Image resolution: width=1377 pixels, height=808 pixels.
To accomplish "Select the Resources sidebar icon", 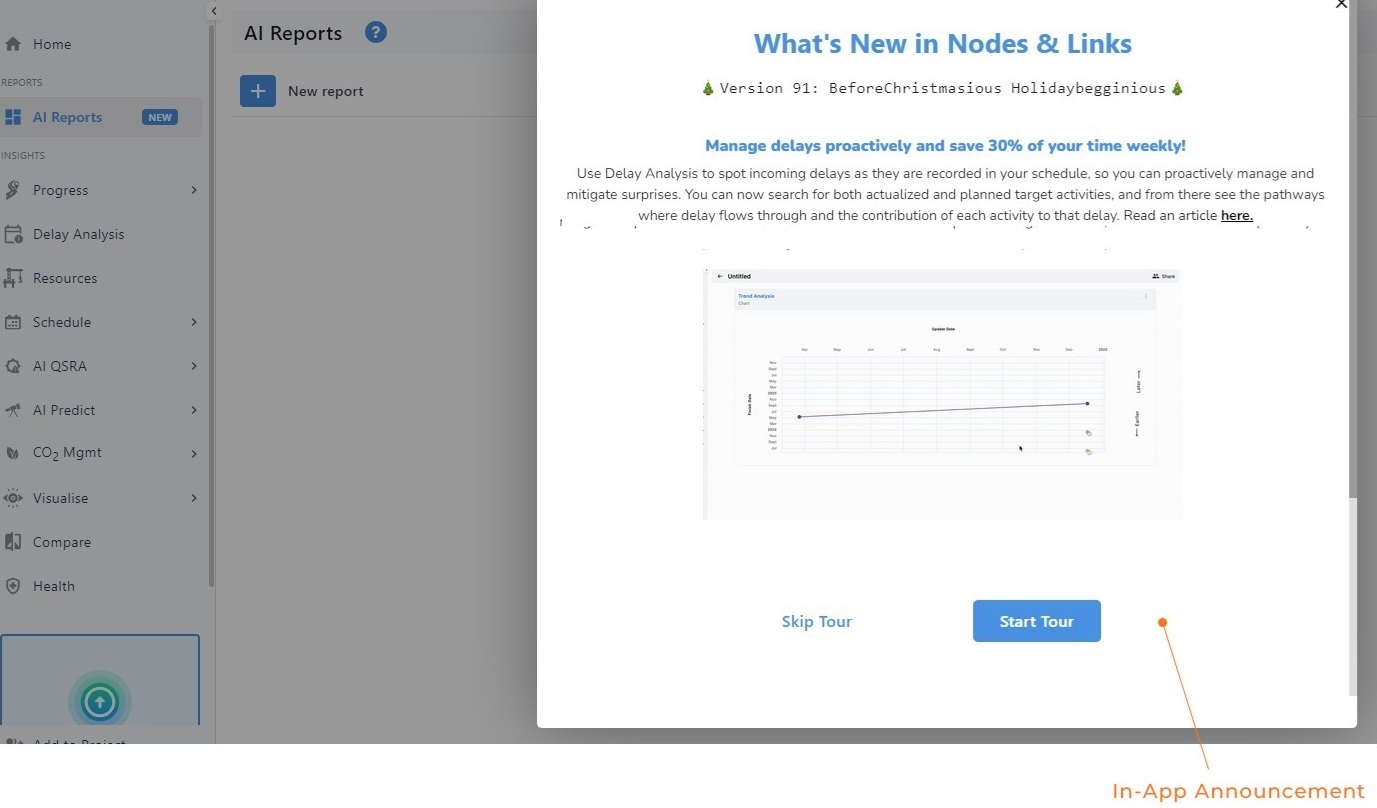I will (14, 278).
